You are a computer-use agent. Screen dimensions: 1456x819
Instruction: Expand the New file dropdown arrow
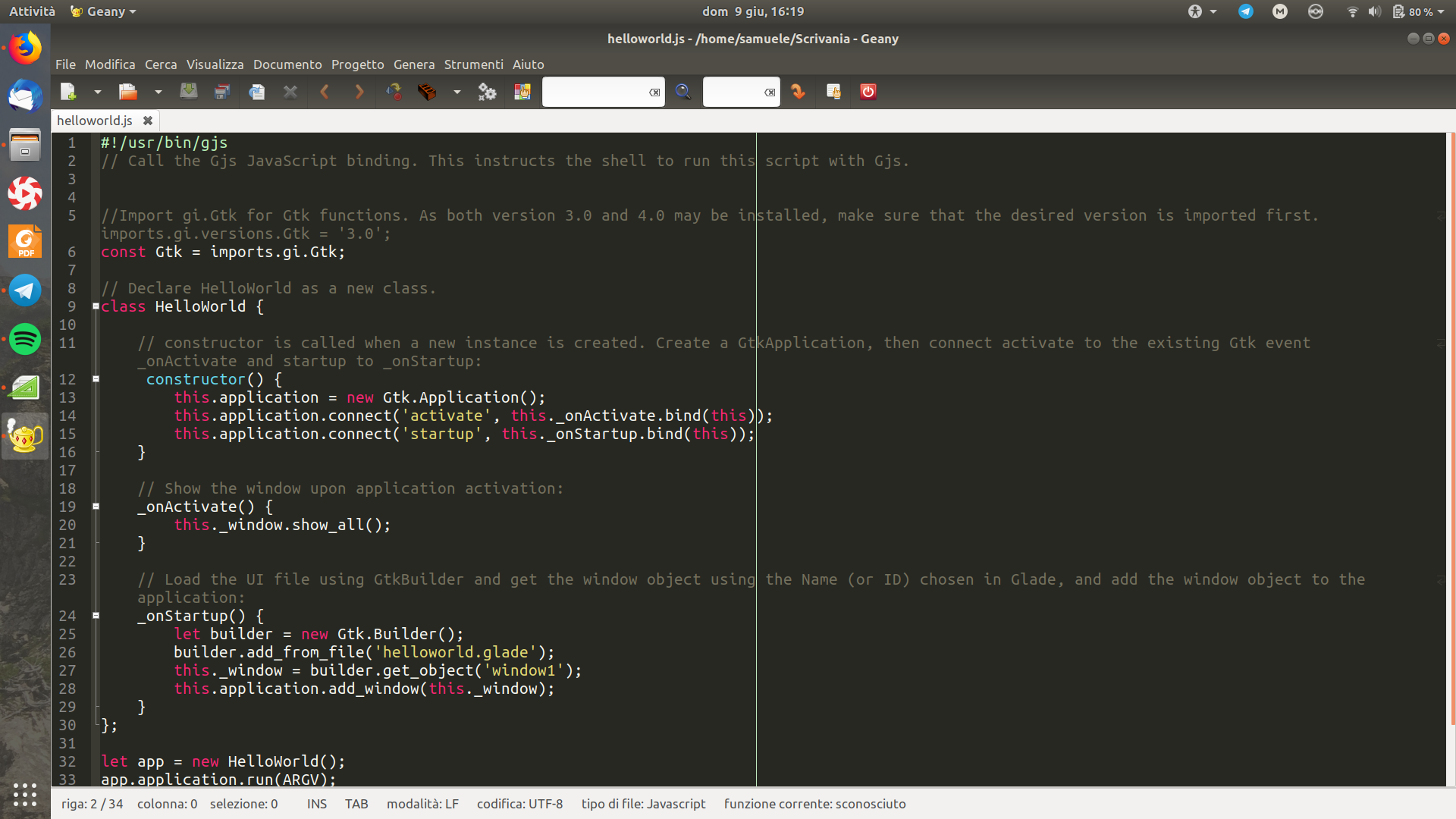click(98, 92)
